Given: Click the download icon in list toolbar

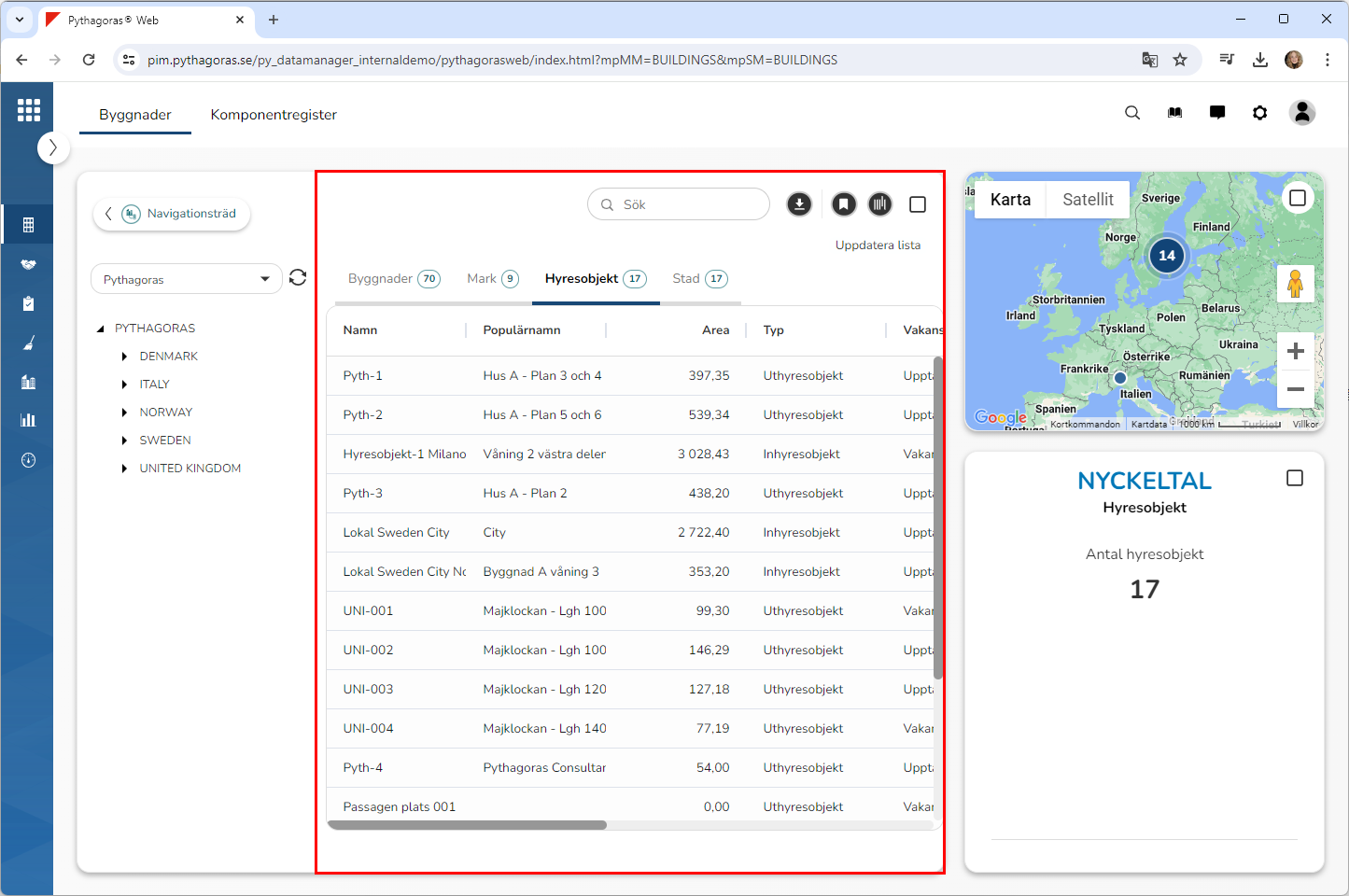Looking at the screenshot, I should 799,204.
